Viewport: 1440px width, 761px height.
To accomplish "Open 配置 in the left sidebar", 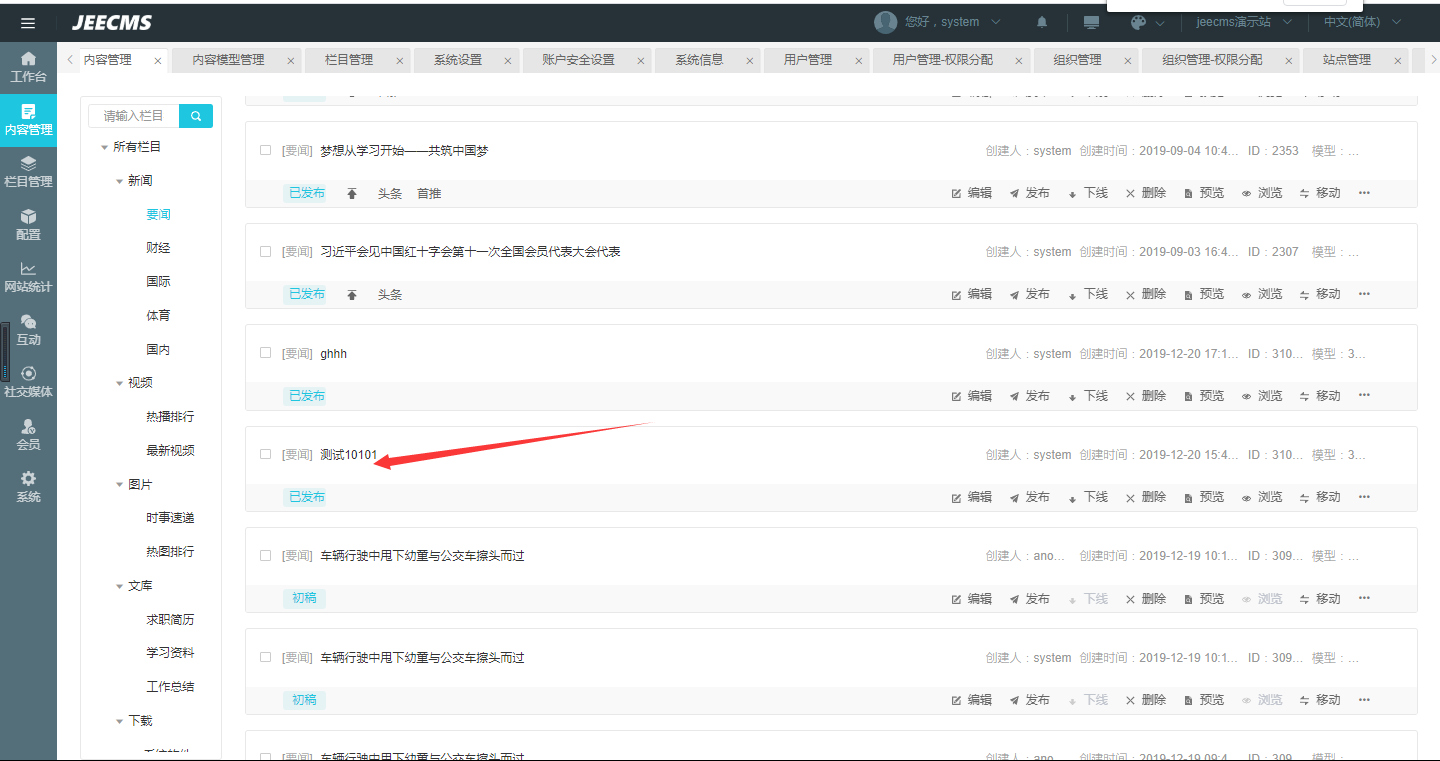I will click(28, 225).
